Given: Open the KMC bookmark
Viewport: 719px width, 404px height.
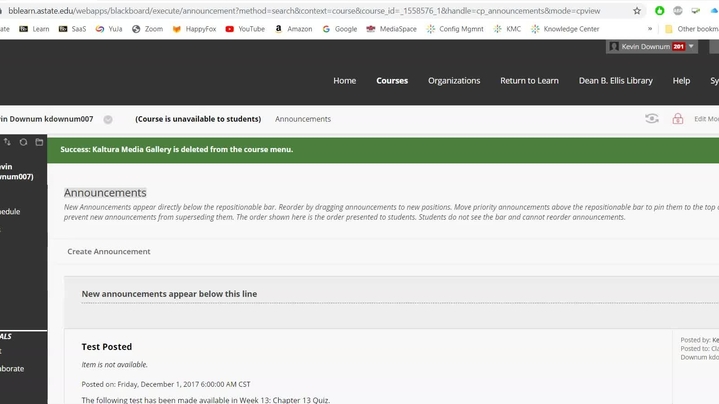Looking at the screenshot, I should [x=507, y=29].
